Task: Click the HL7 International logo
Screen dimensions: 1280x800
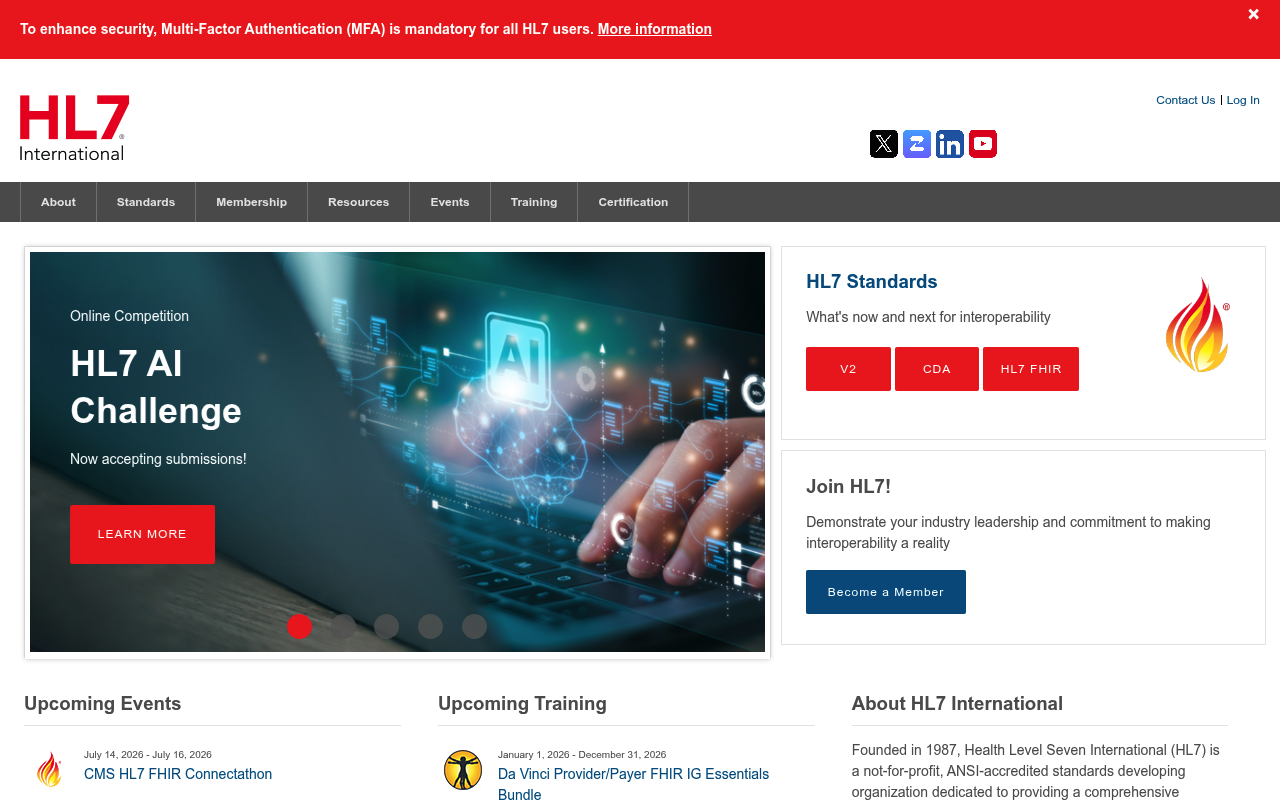Action: [x=75, y=128]
